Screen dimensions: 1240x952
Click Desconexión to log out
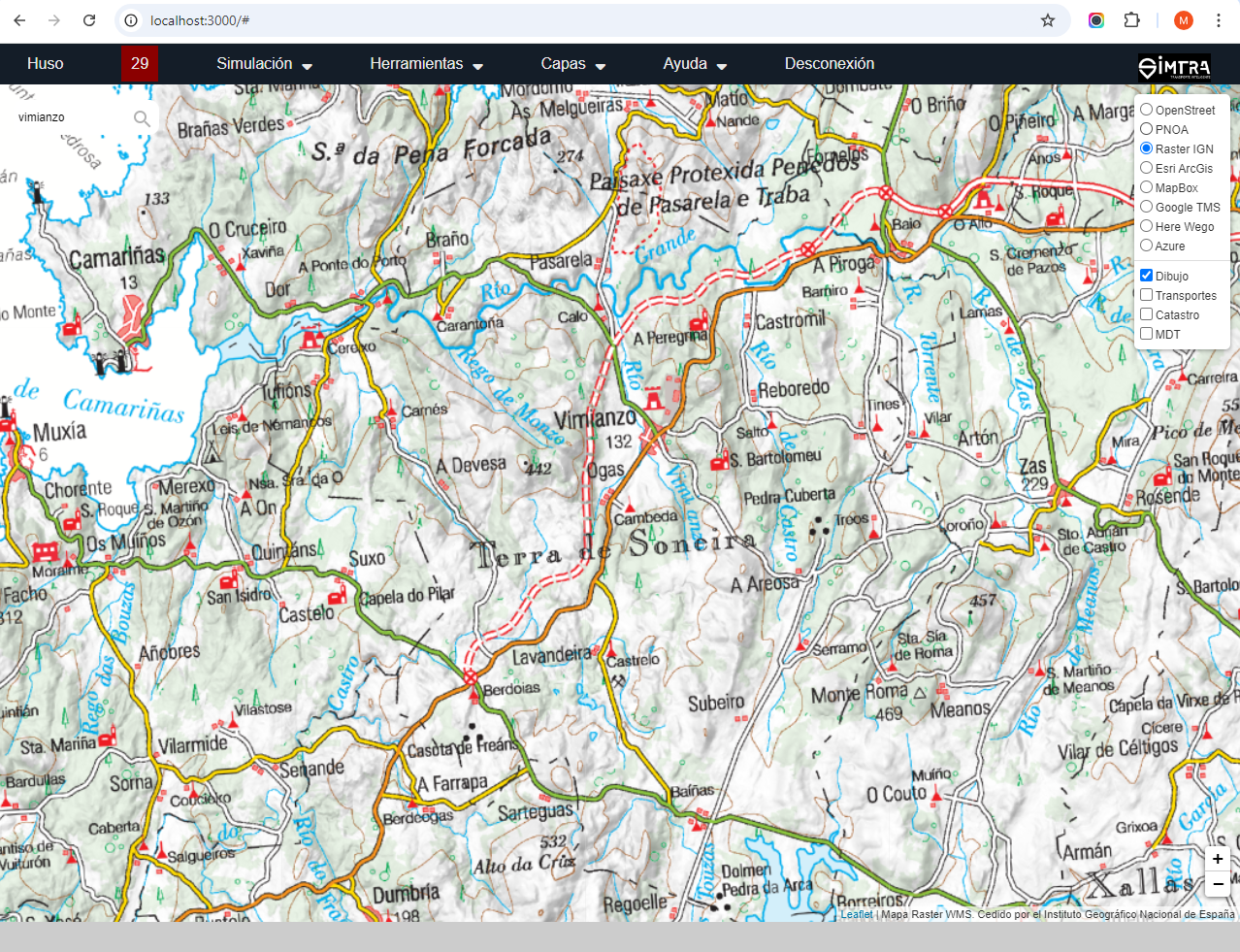coord(830,64)
